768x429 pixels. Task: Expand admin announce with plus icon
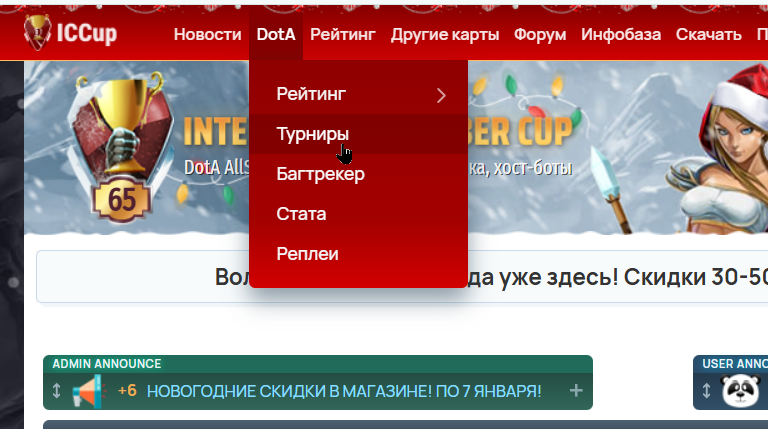[576, 390]
